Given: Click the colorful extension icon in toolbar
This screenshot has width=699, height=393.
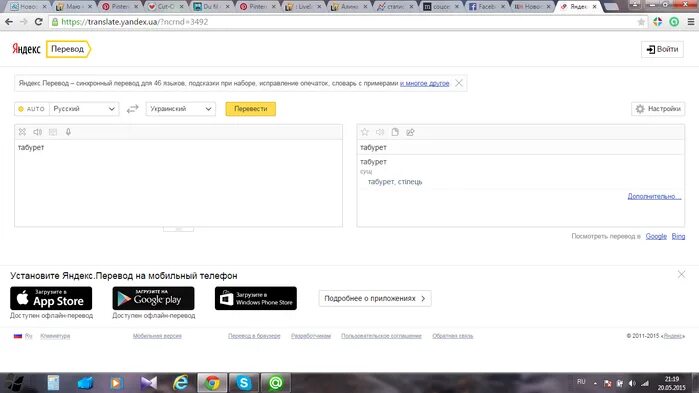Looking at the screenshot, I should click(658, 22).
